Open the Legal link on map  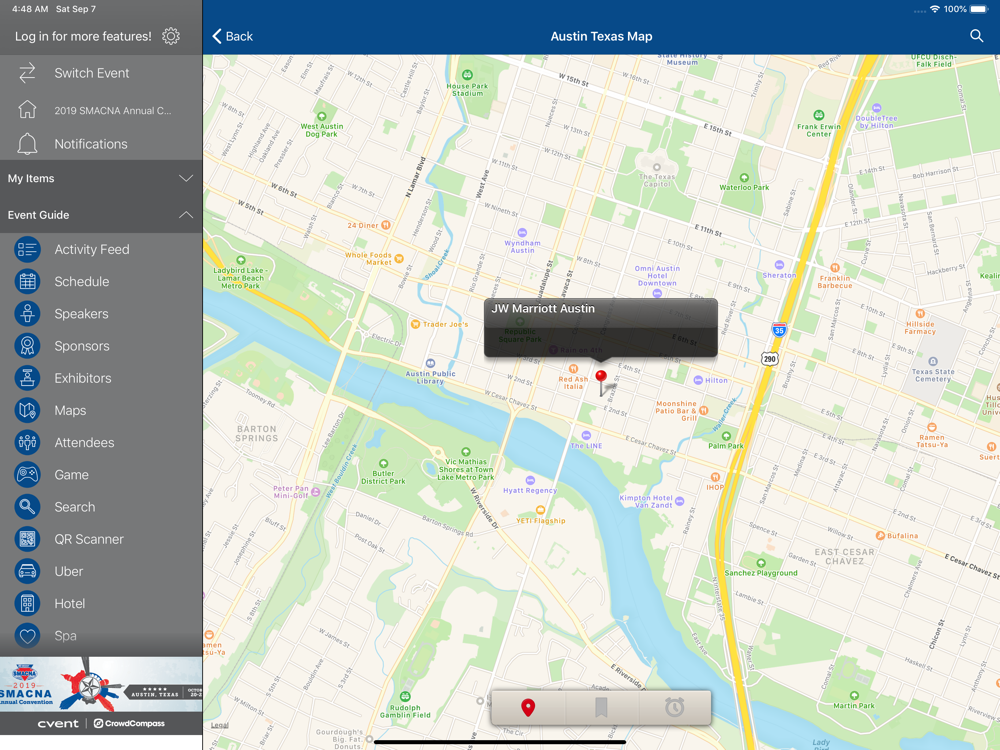(x=219, y=725)
